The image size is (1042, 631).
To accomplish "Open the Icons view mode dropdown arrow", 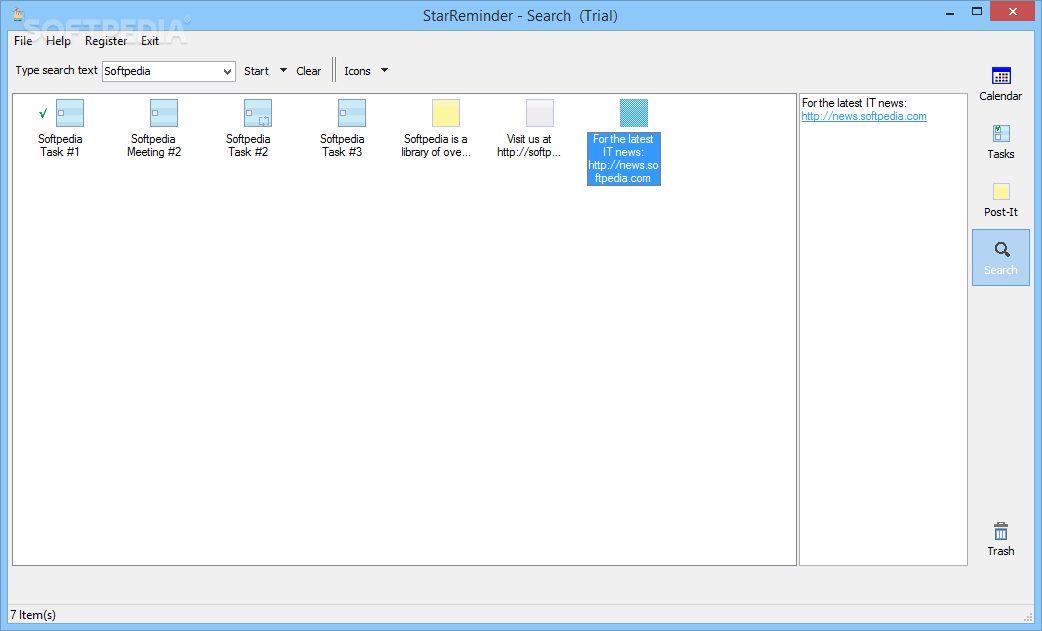I will tap(384, 70).
